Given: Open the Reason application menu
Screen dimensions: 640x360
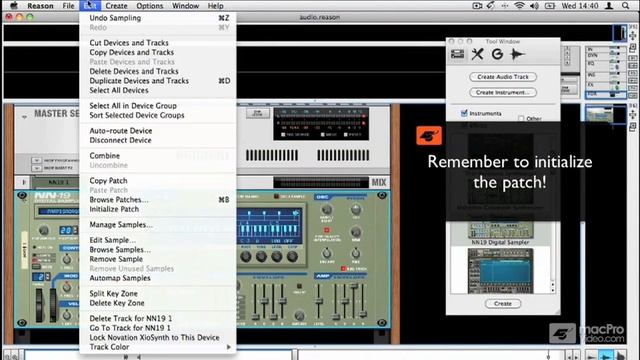Looking at the screenshot, I should tap(40, 6).
